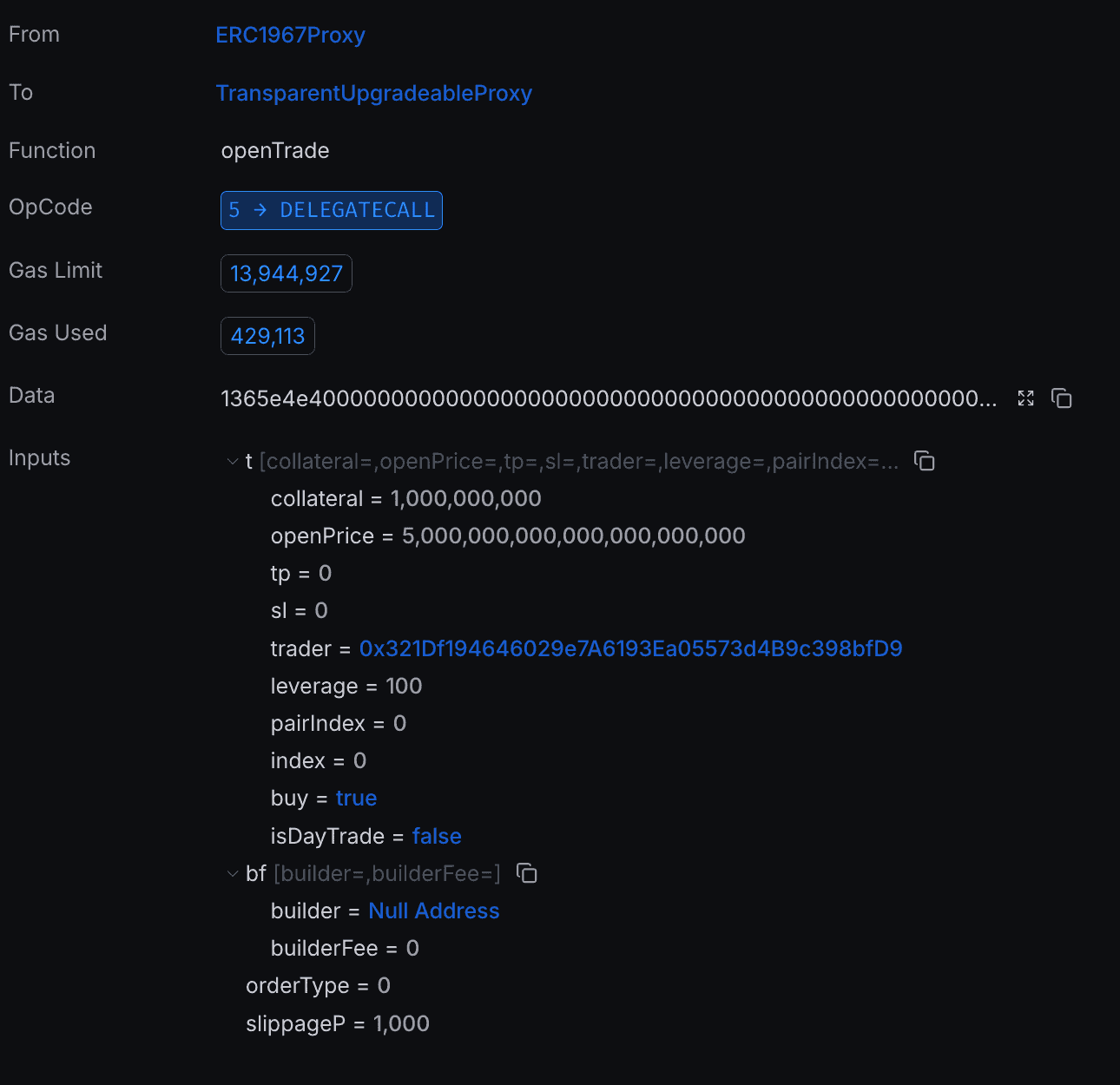Screen dimensions: 1120x1085
Task: Select the DELEGATECALL opcode badge
Action: [332, 210]
